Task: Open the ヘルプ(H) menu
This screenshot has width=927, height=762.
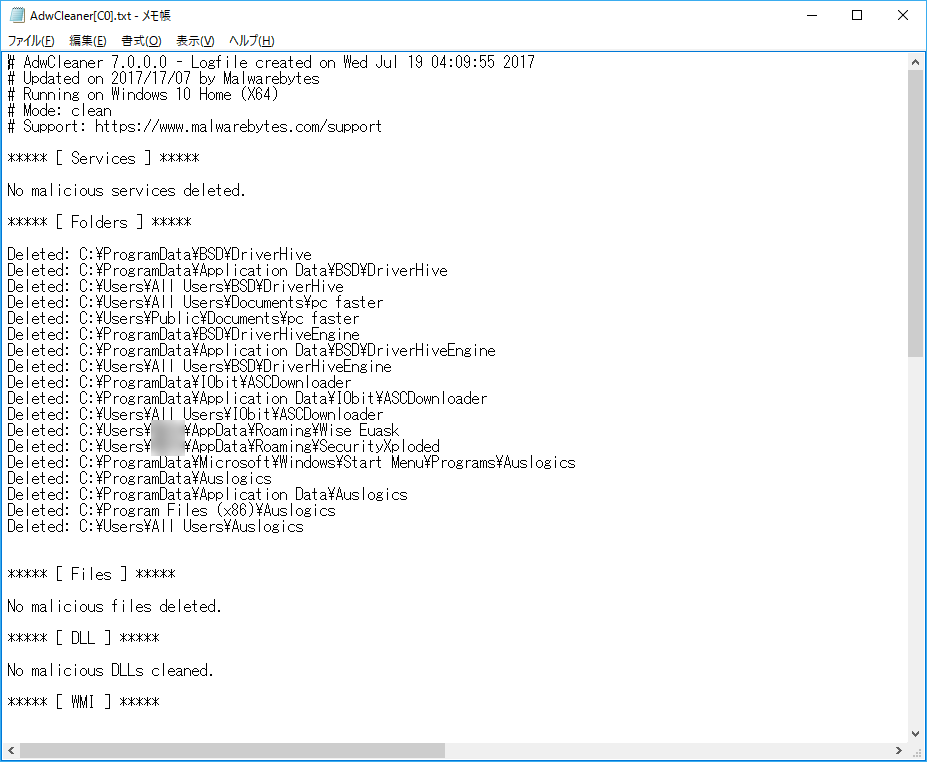Action: coord(252,41)
